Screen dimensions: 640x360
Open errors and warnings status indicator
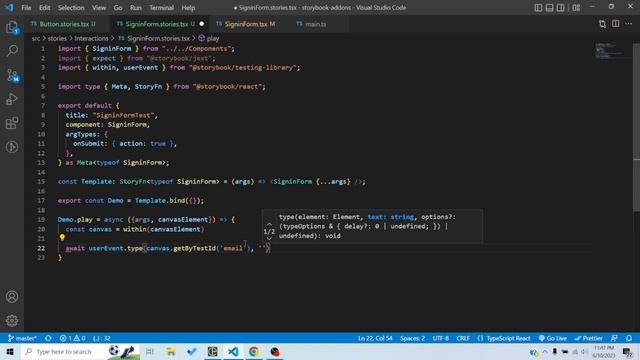tap(73, 338)
